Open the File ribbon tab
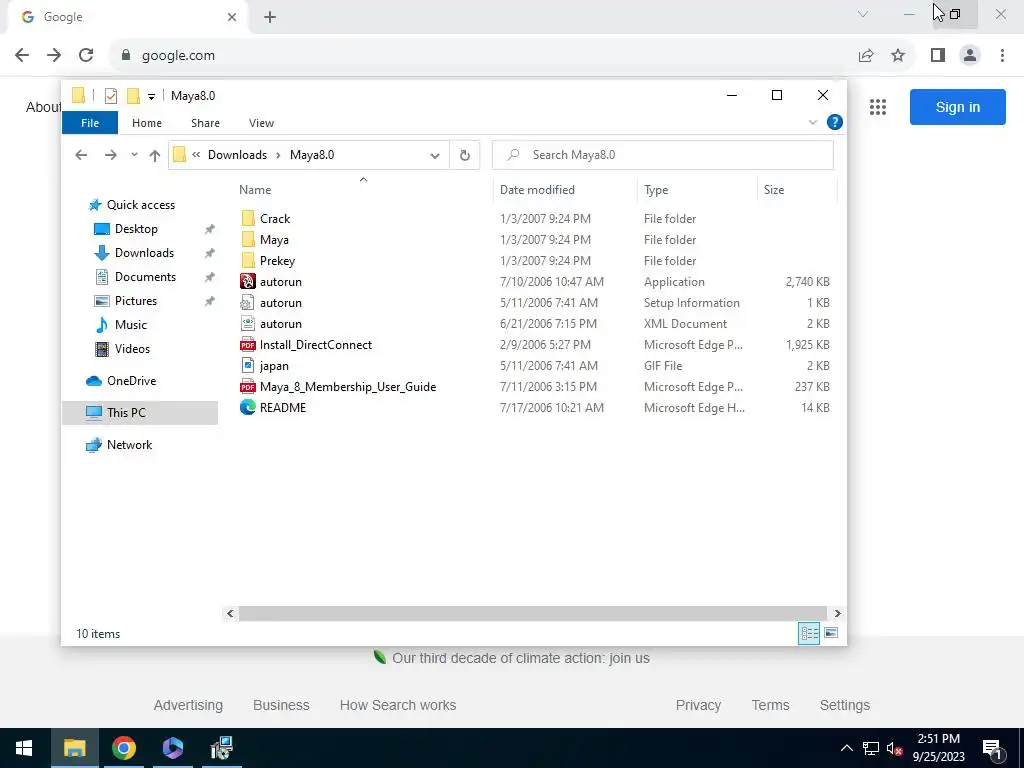The image size is (1024, 768). (x=90, y=123)
